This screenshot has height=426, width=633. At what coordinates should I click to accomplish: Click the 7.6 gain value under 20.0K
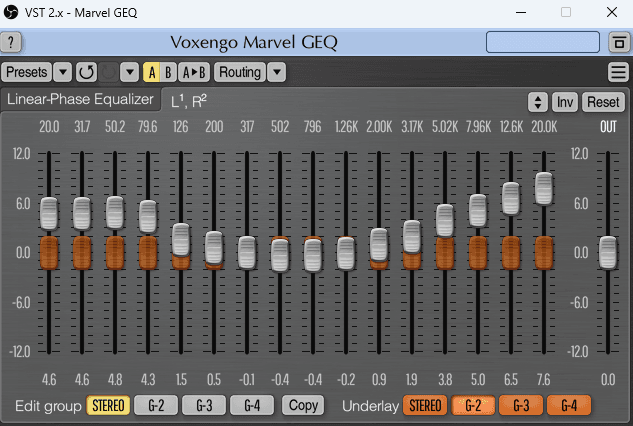544,380
